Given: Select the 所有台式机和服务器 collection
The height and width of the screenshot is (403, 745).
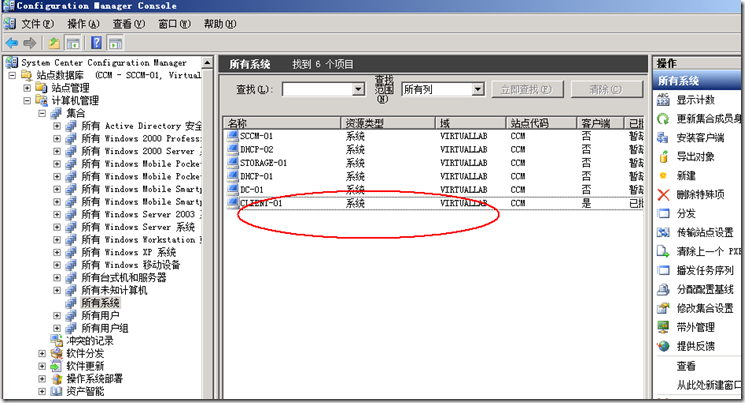Looking at the screenshot, I should (x=124, y=278).
